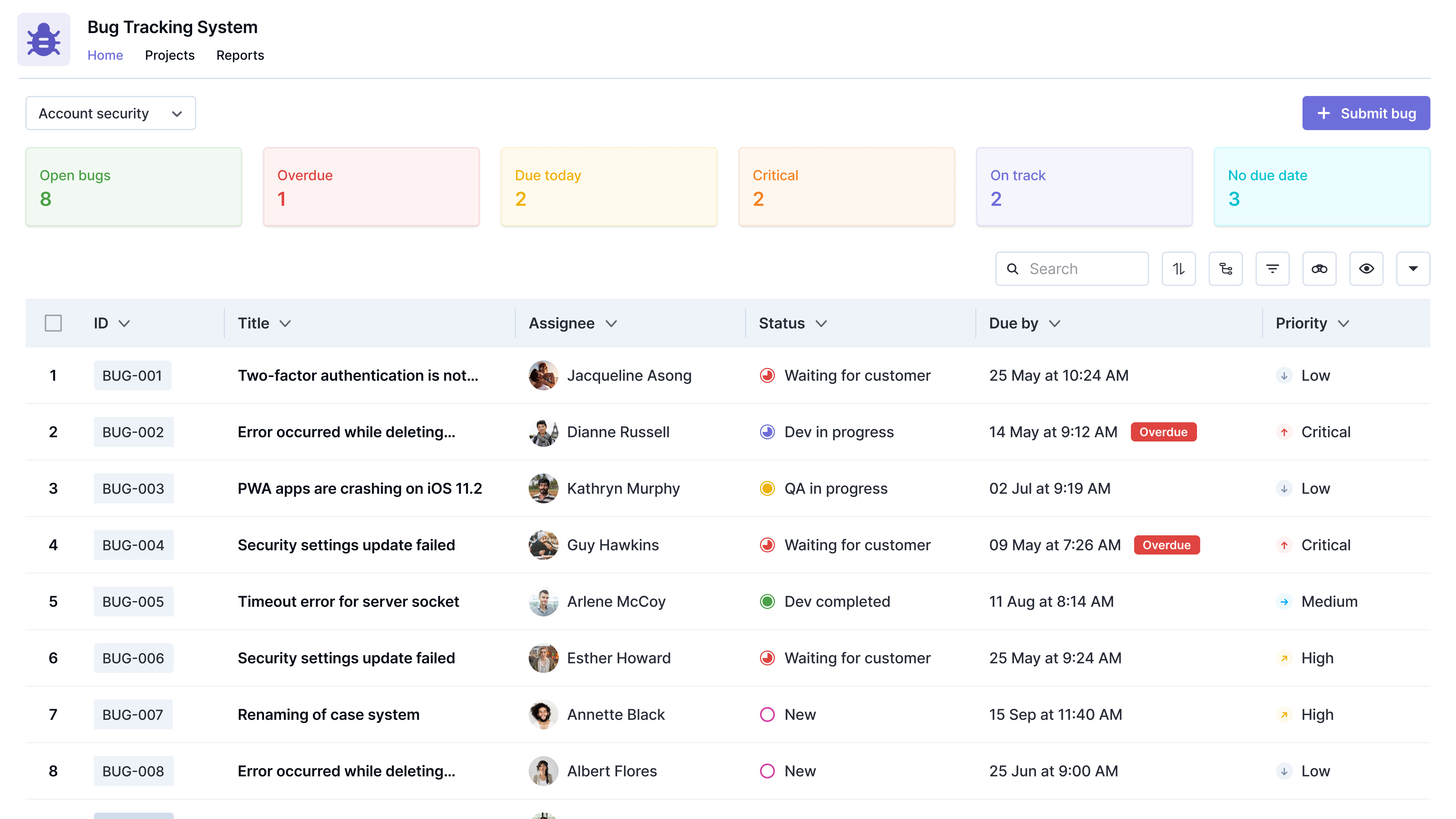The image size is (1456, 819).
Task: Click New status icon for BUG-008
Action: tap(767, 772)
